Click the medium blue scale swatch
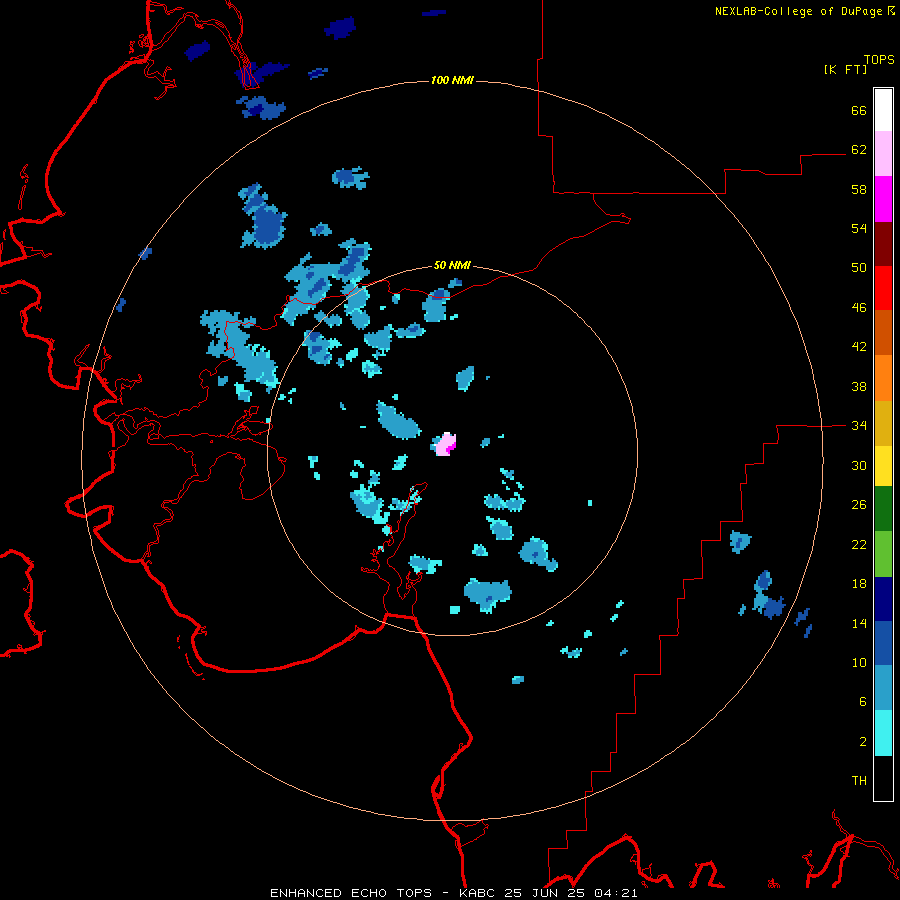Image resolution: width=900 pixels, height=900 pixels. tap(883, 643)
